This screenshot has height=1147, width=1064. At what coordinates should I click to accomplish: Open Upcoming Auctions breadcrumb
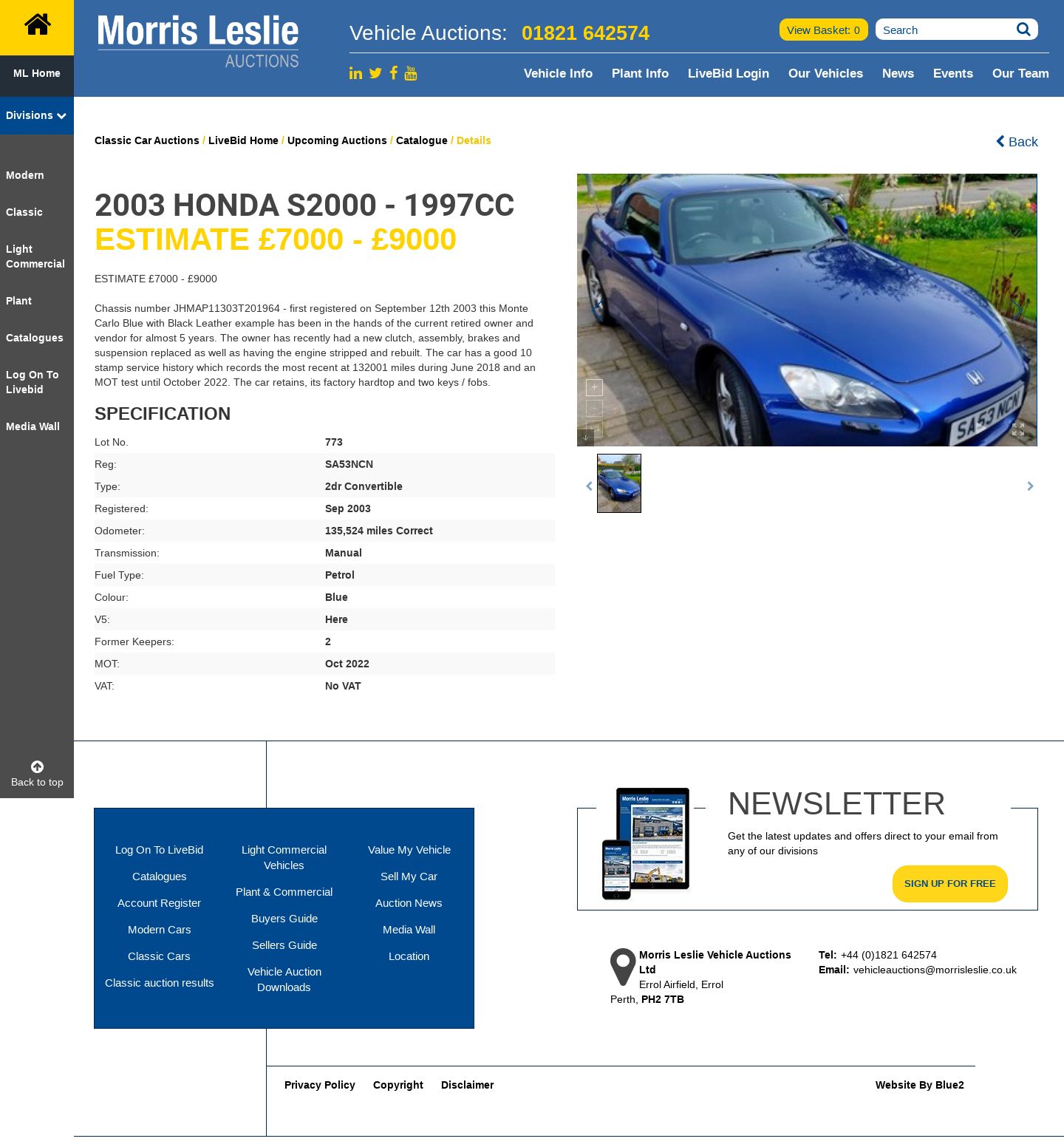click(337, 140)
